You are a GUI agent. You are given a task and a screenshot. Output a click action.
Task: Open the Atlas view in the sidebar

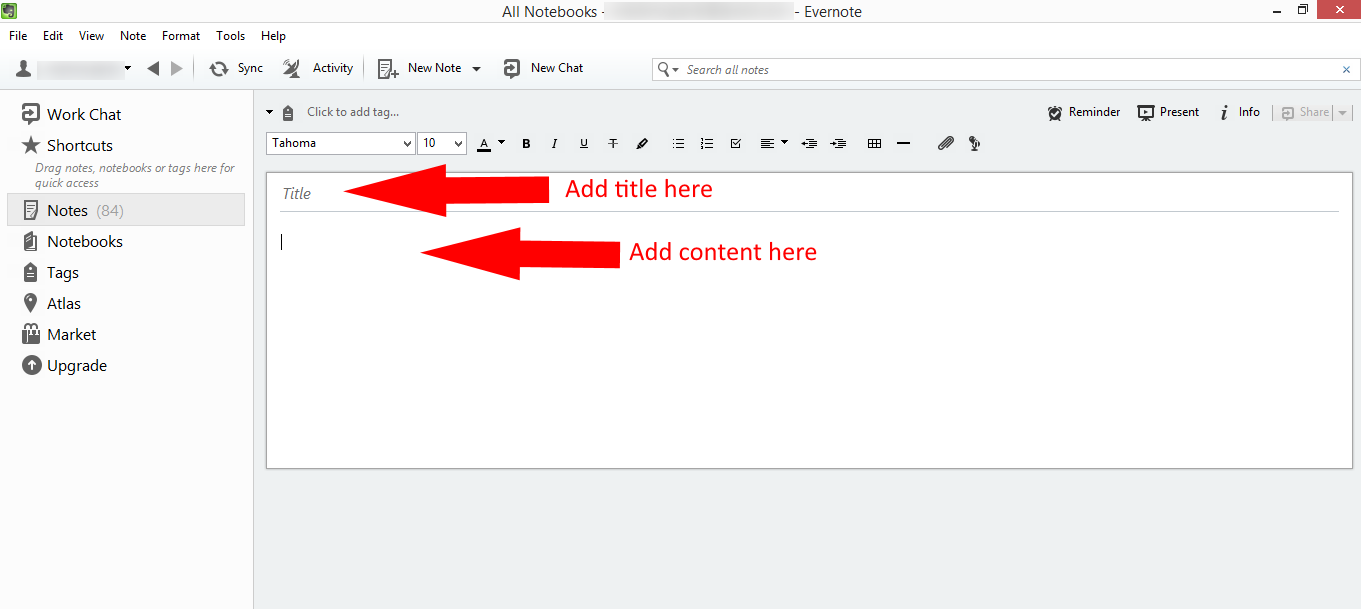pyautogui.click(x=65, y=303)
